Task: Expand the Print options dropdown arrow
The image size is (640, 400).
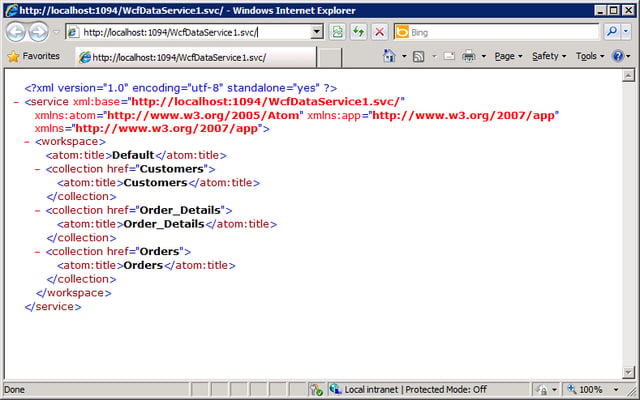Action: click(x=484, y=56)
